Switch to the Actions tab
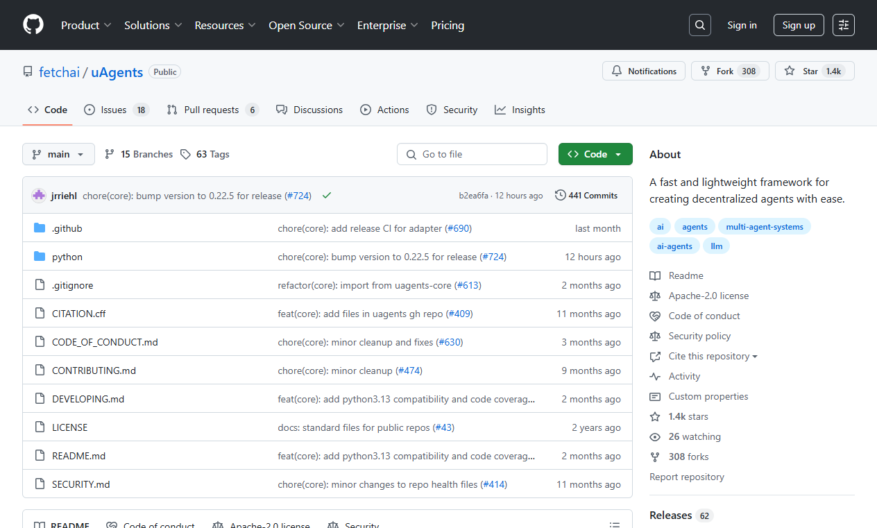877x528 pixels. click(x=384, y=110)
